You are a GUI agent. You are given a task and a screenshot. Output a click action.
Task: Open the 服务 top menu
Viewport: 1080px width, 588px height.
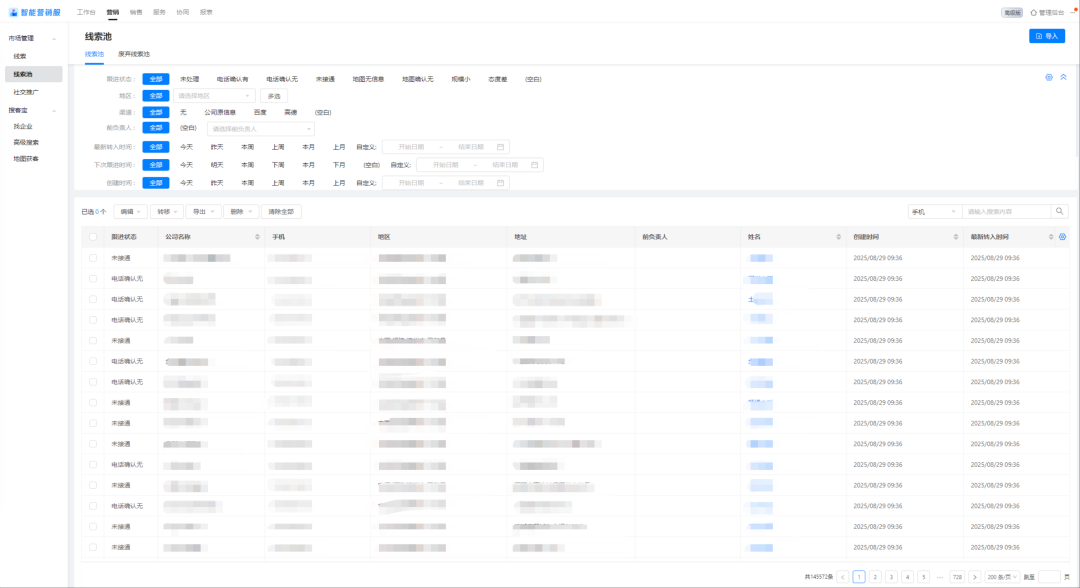pos(159,12)
